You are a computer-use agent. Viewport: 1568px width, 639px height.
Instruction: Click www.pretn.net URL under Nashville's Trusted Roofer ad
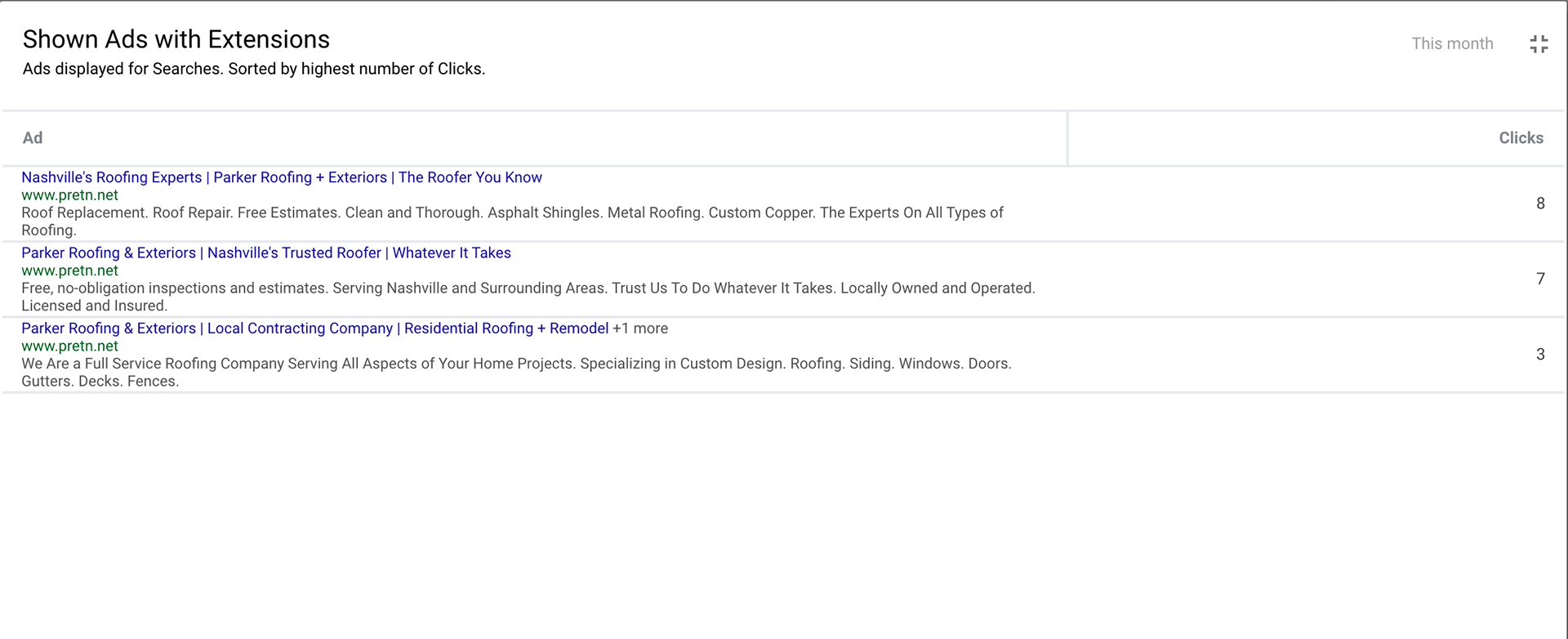69,270
